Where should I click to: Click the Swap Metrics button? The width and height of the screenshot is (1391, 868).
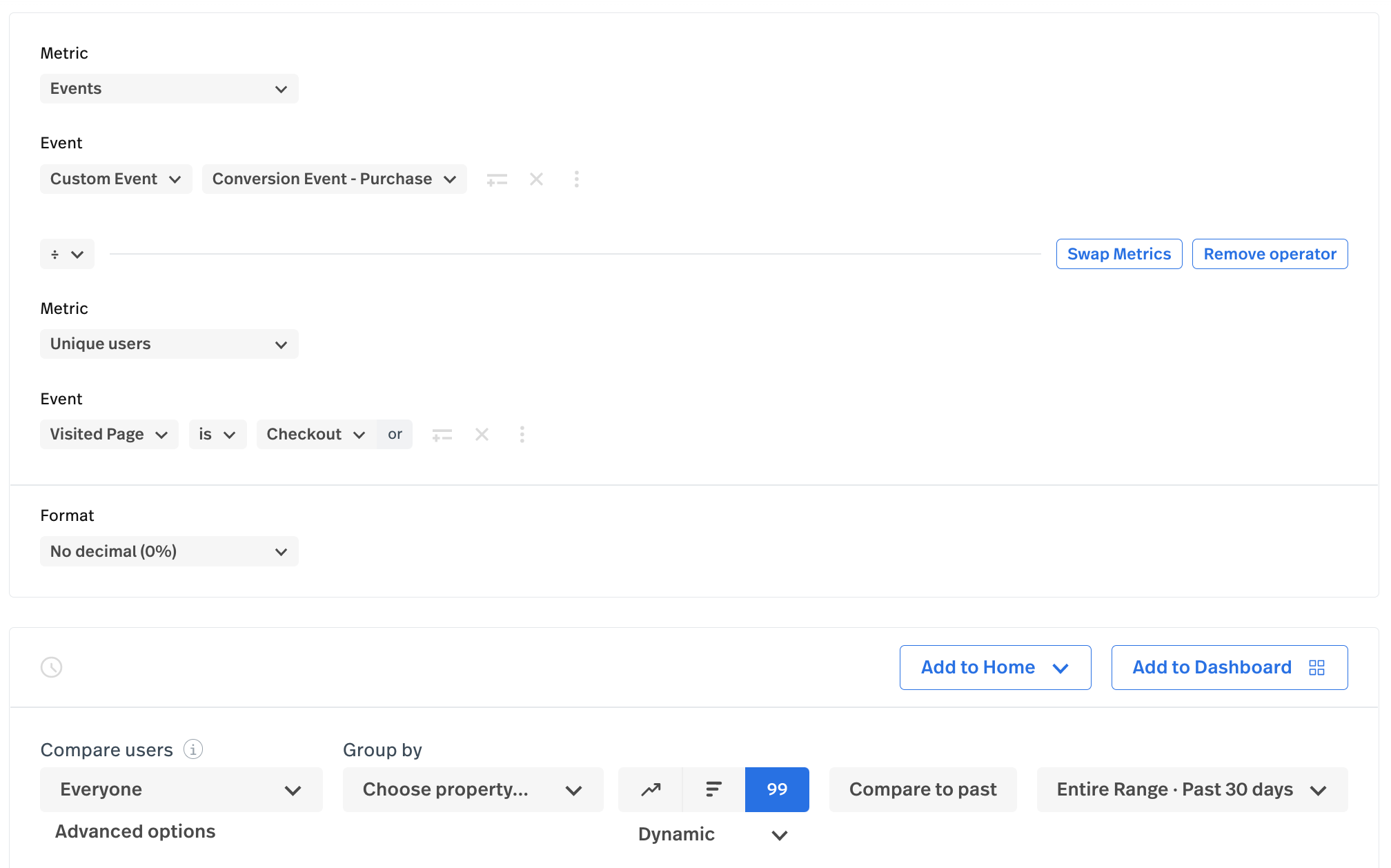point(1118,254)
